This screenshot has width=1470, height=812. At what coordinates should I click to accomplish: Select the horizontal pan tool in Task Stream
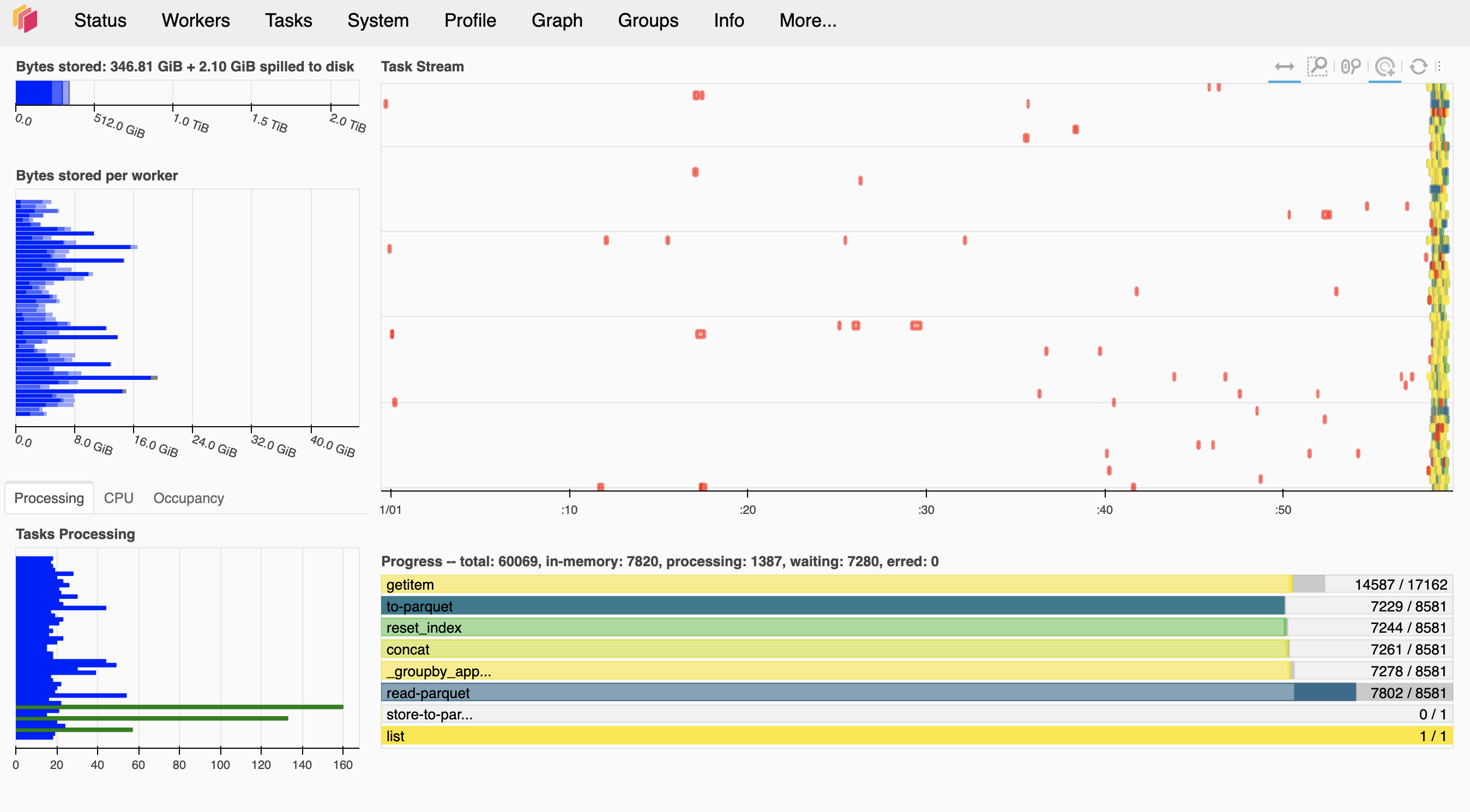click(1284, 67)
